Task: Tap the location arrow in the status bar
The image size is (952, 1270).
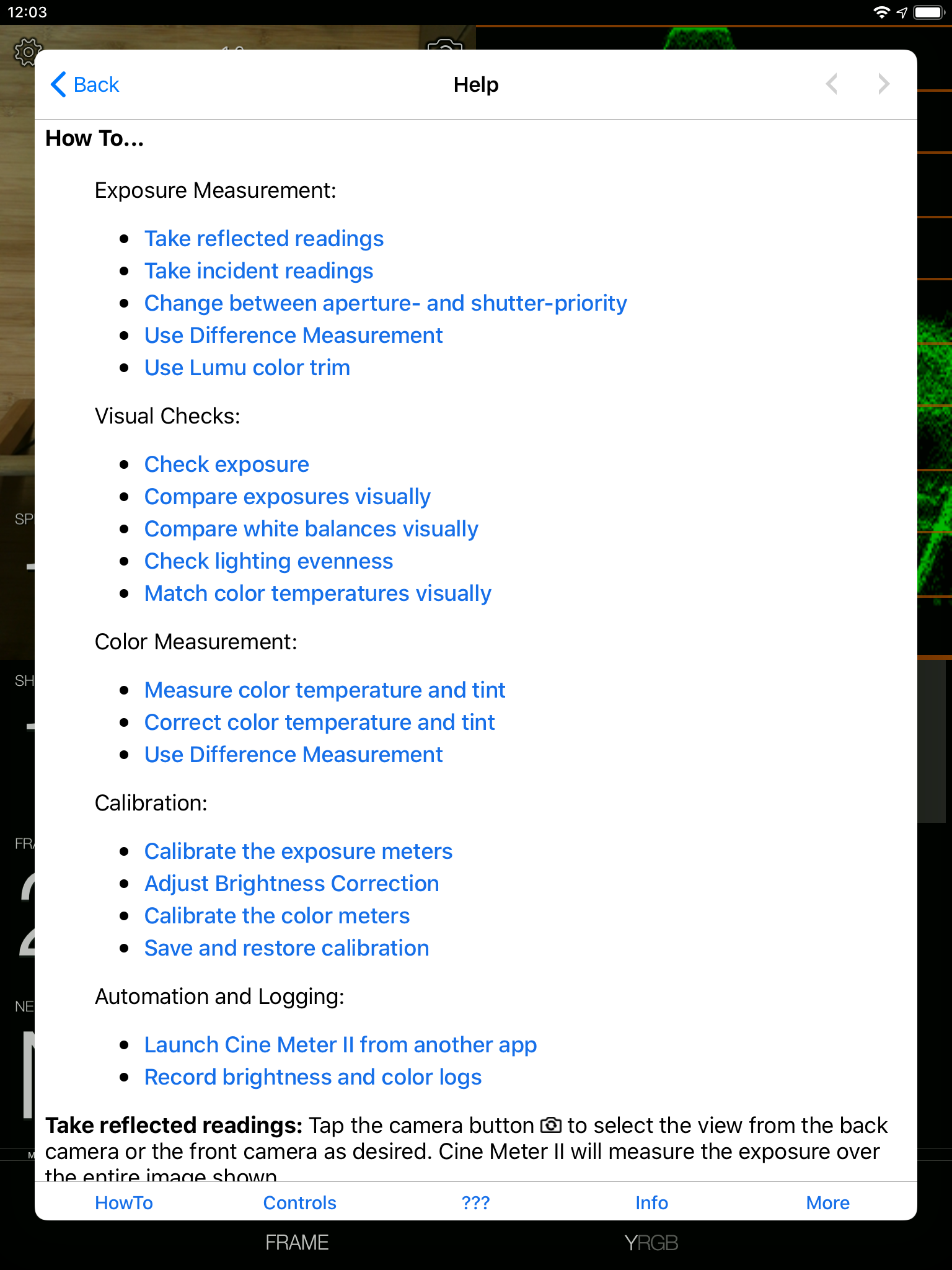Action: [902, 11]
